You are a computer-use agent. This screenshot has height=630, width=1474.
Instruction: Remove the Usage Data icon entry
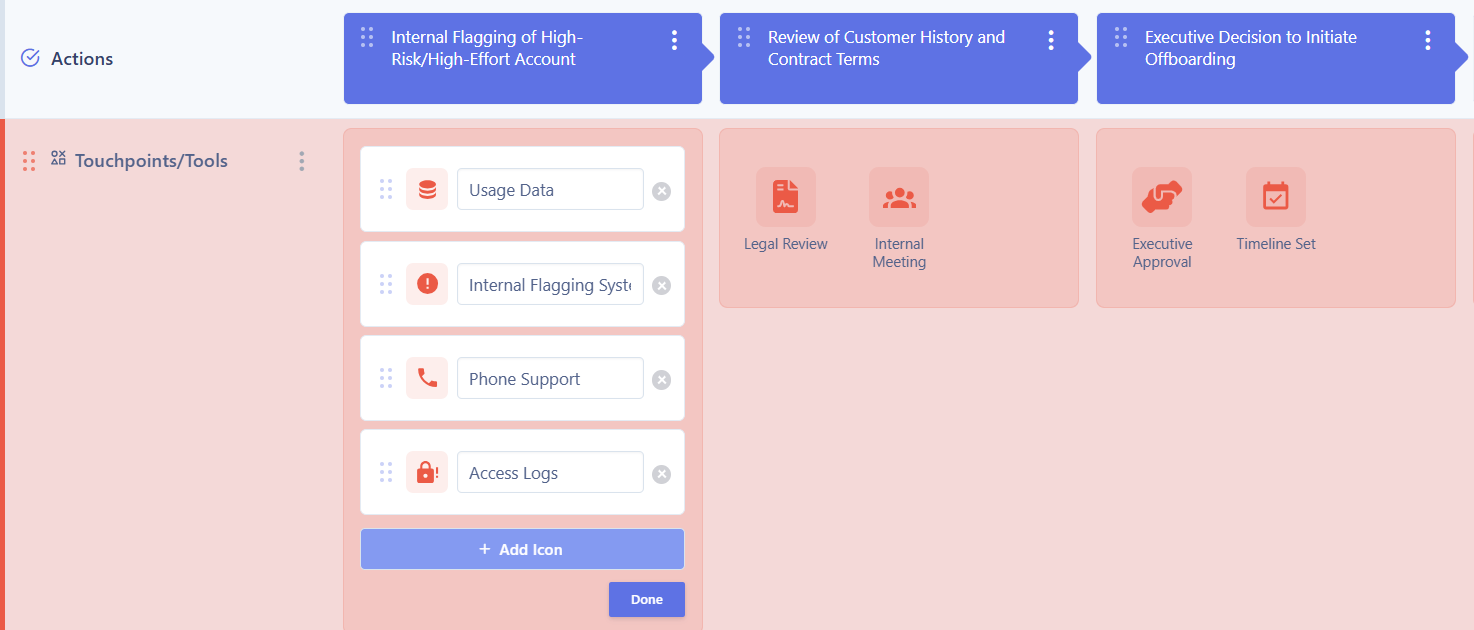[x=661, y=192]
